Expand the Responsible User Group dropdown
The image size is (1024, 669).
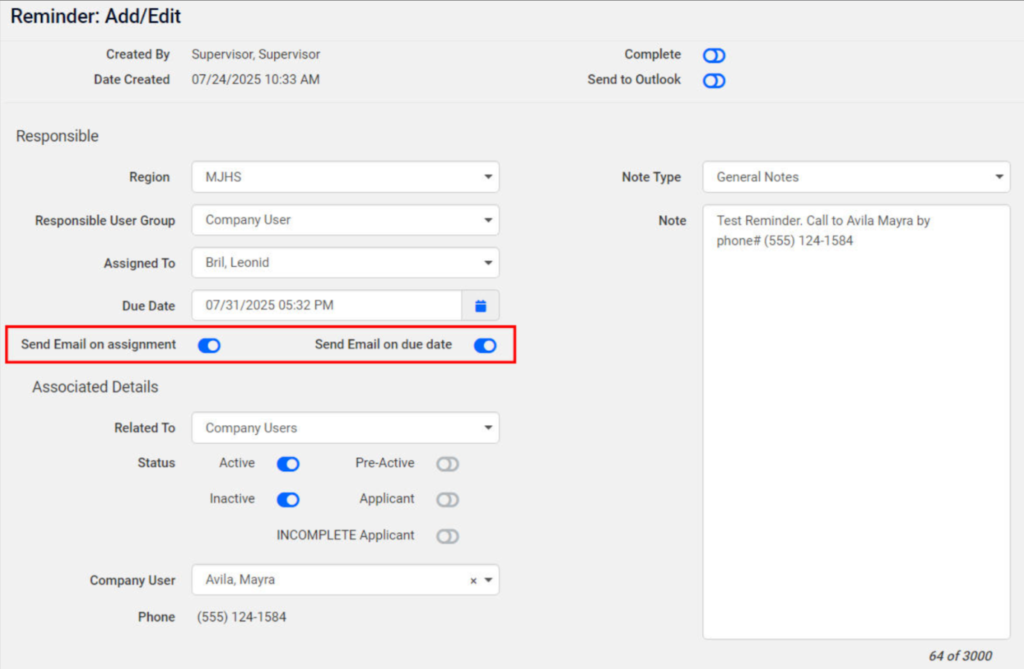pos(345,220)
